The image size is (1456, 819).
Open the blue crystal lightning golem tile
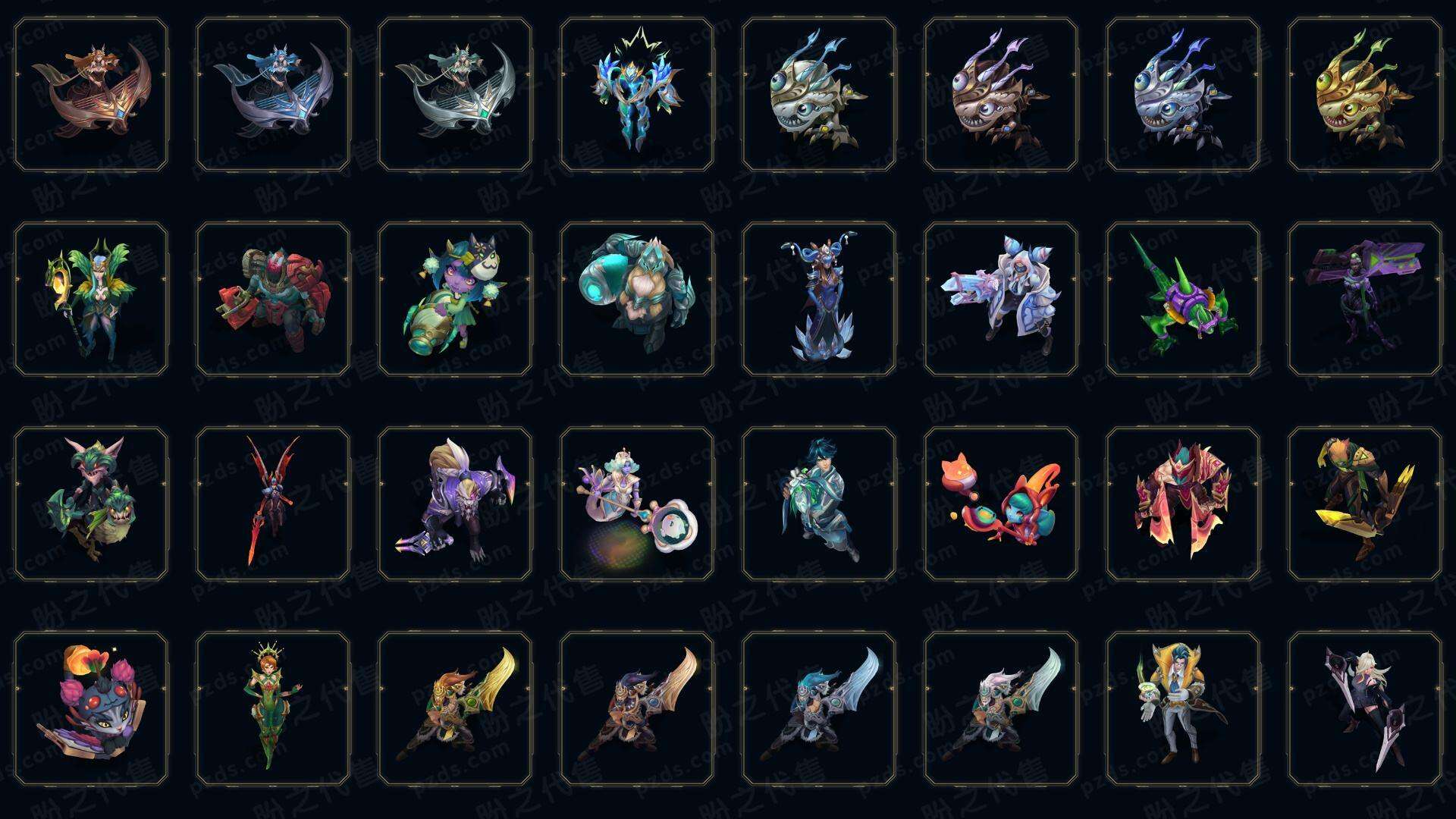637,95
